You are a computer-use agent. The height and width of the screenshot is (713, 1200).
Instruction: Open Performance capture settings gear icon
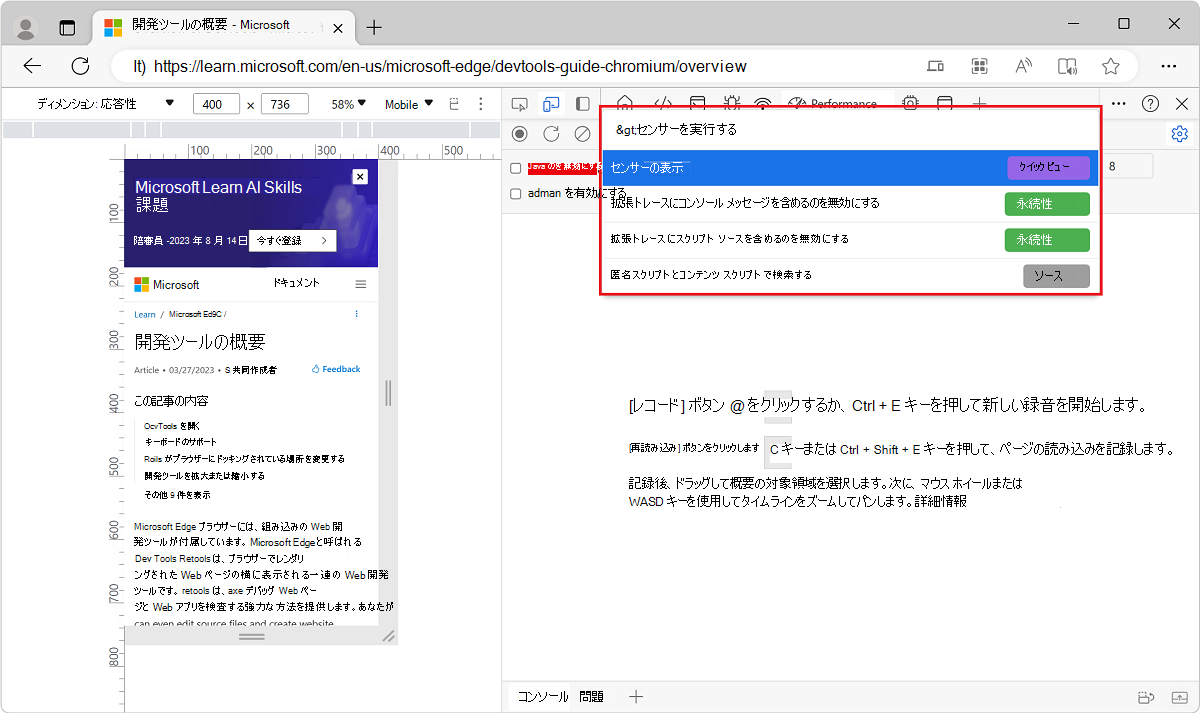[x=1179, y=134]
